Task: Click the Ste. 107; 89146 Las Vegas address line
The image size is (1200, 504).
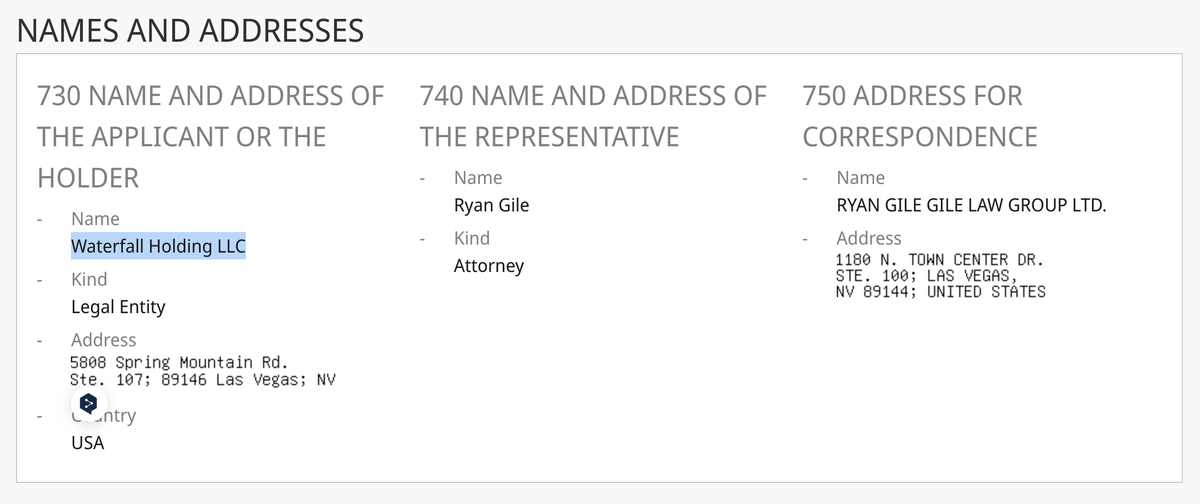Action: (x=203, y=380)
